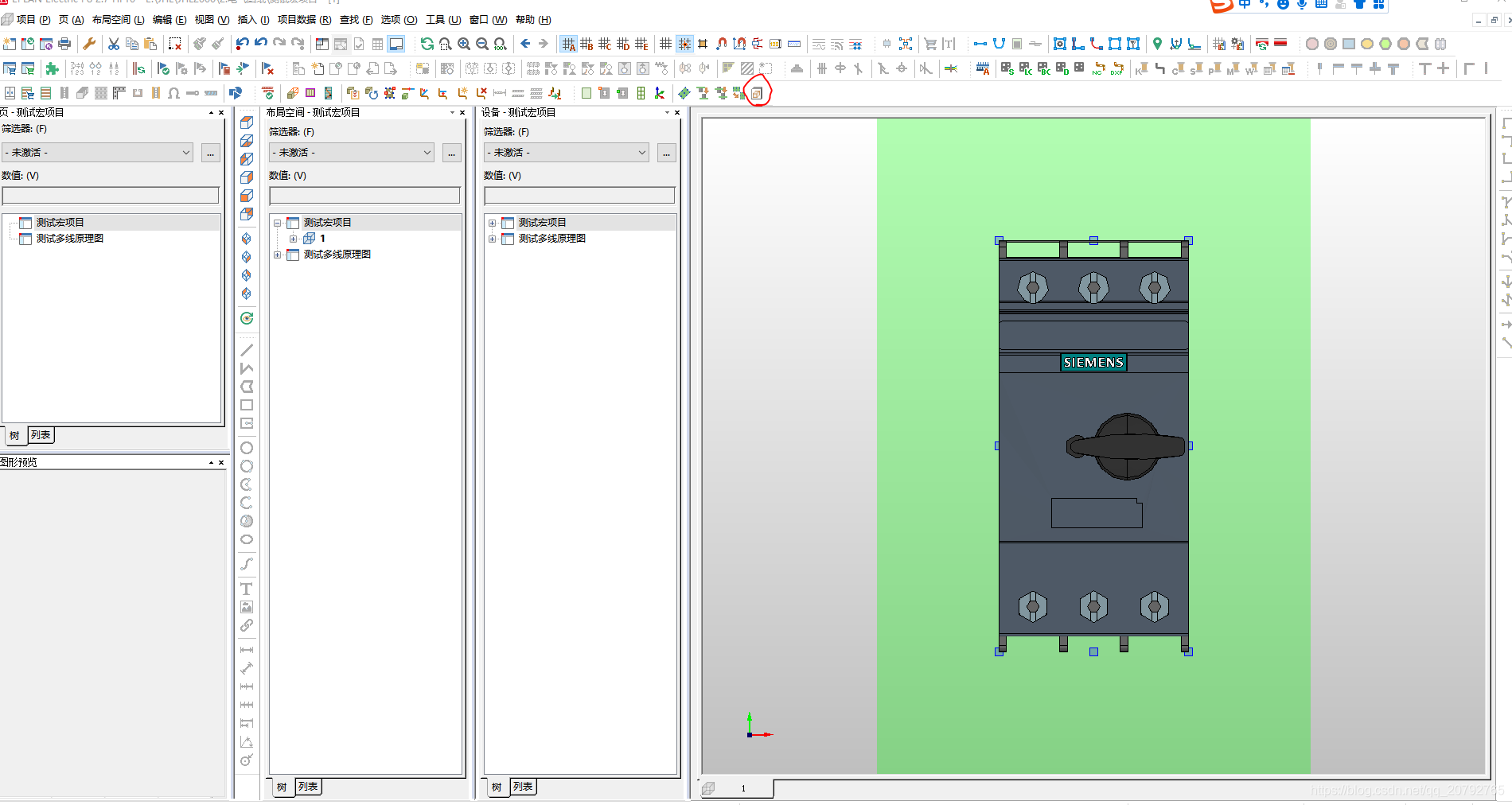Image resolution: width=1512 pixels, height=805 pixels.
Task: Click the green puzzle piece icon
Action: click(53, 68)
